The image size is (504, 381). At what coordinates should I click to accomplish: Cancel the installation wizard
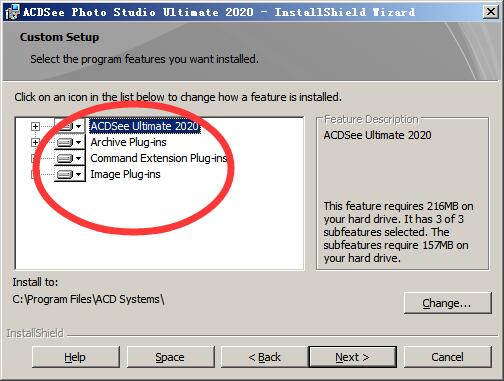(447, 357)
